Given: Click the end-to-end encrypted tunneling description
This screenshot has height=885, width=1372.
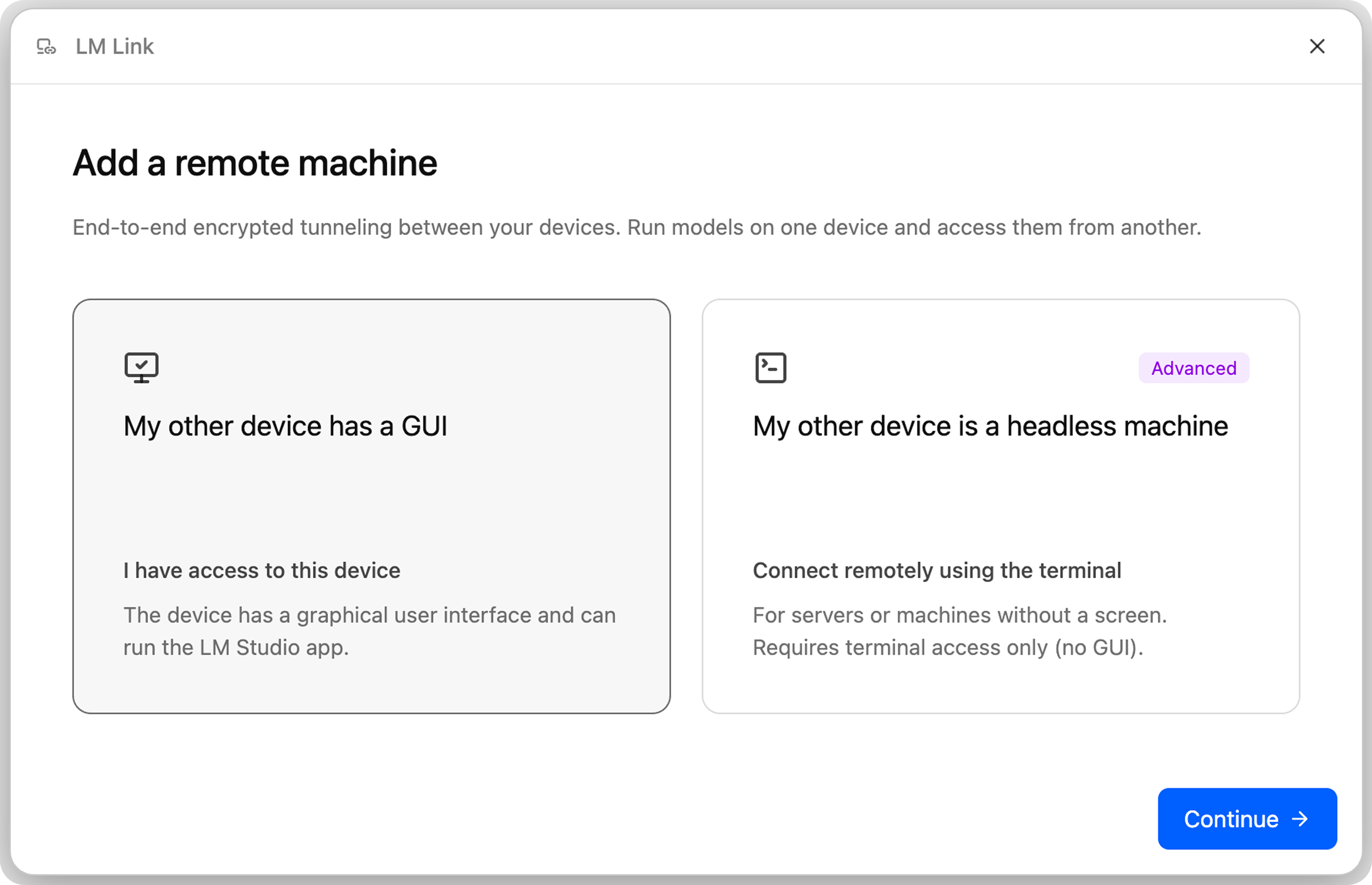Looking at the screenshot, I should coord(637,227).
